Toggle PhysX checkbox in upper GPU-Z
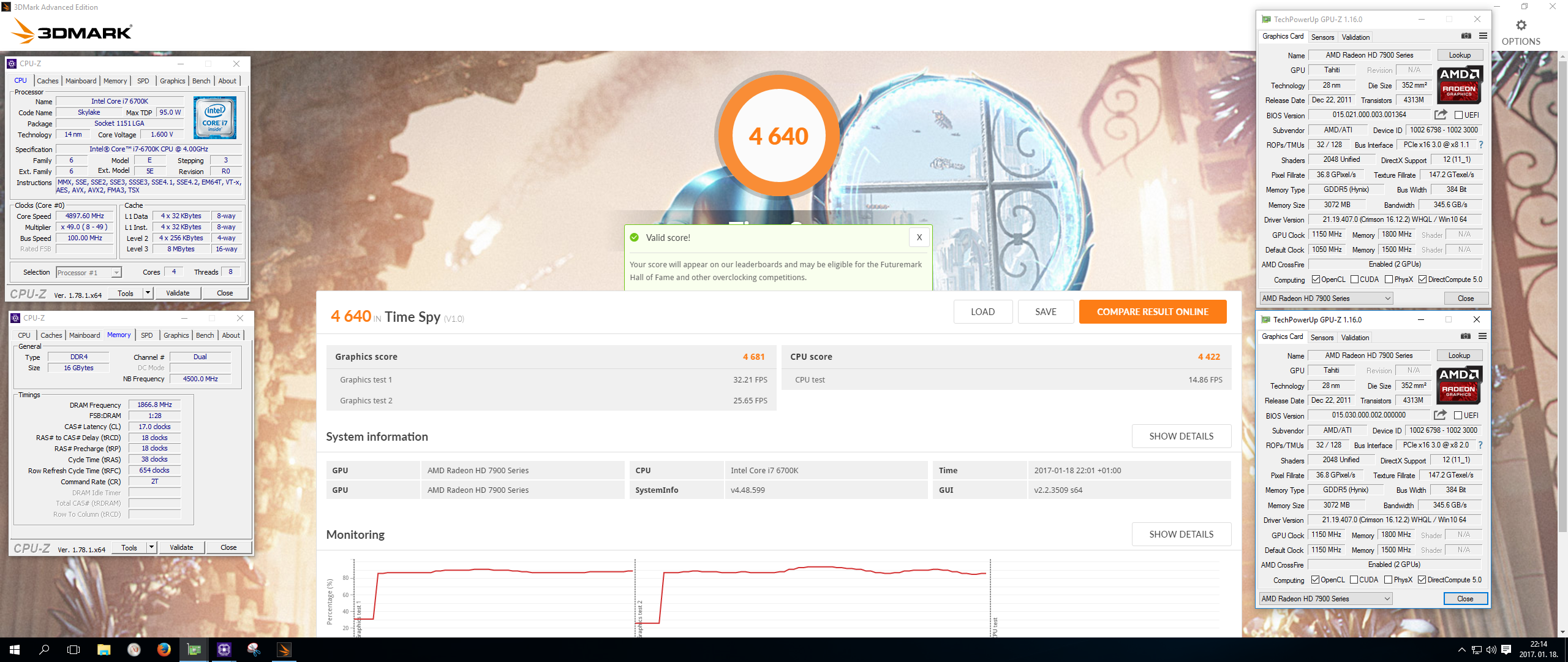The width and height of the screenshot is (1568, 662). tap(1389, 280)
